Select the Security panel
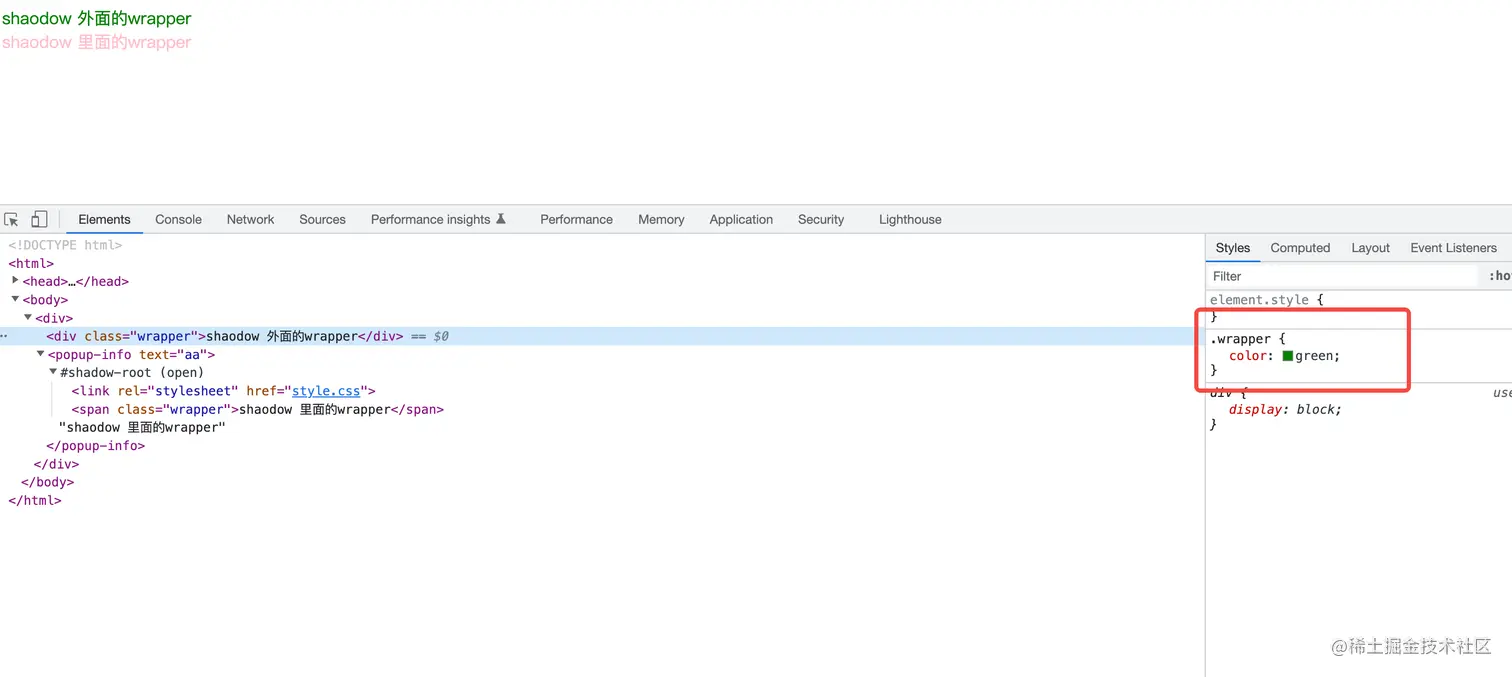The height and width of the screenshot is (677, 1512). tap(820, 219)
